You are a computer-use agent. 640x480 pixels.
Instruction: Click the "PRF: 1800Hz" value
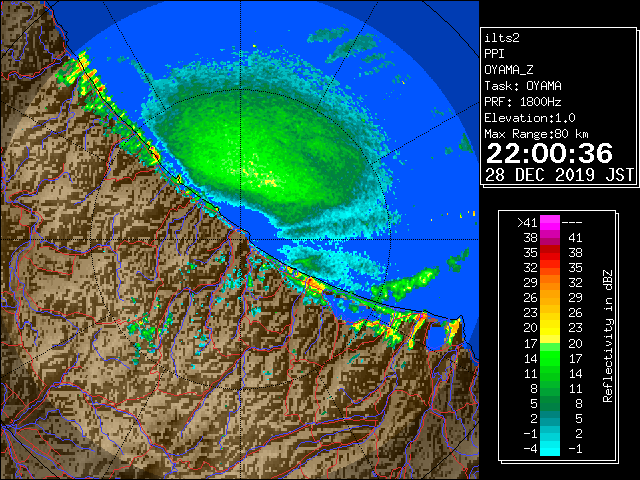(x=523, y=102)
